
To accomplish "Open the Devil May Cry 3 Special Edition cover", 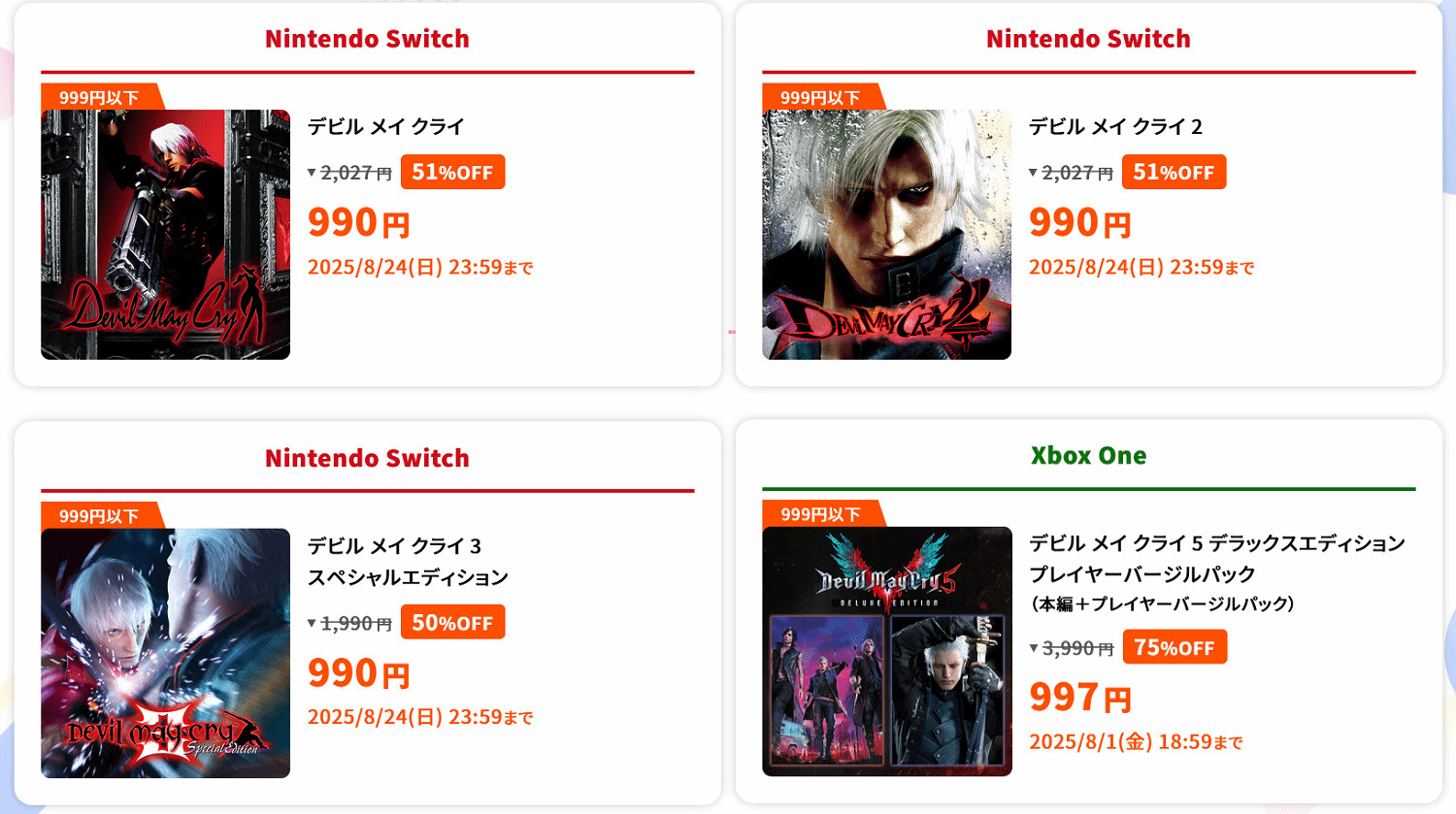I will [165, 653].
